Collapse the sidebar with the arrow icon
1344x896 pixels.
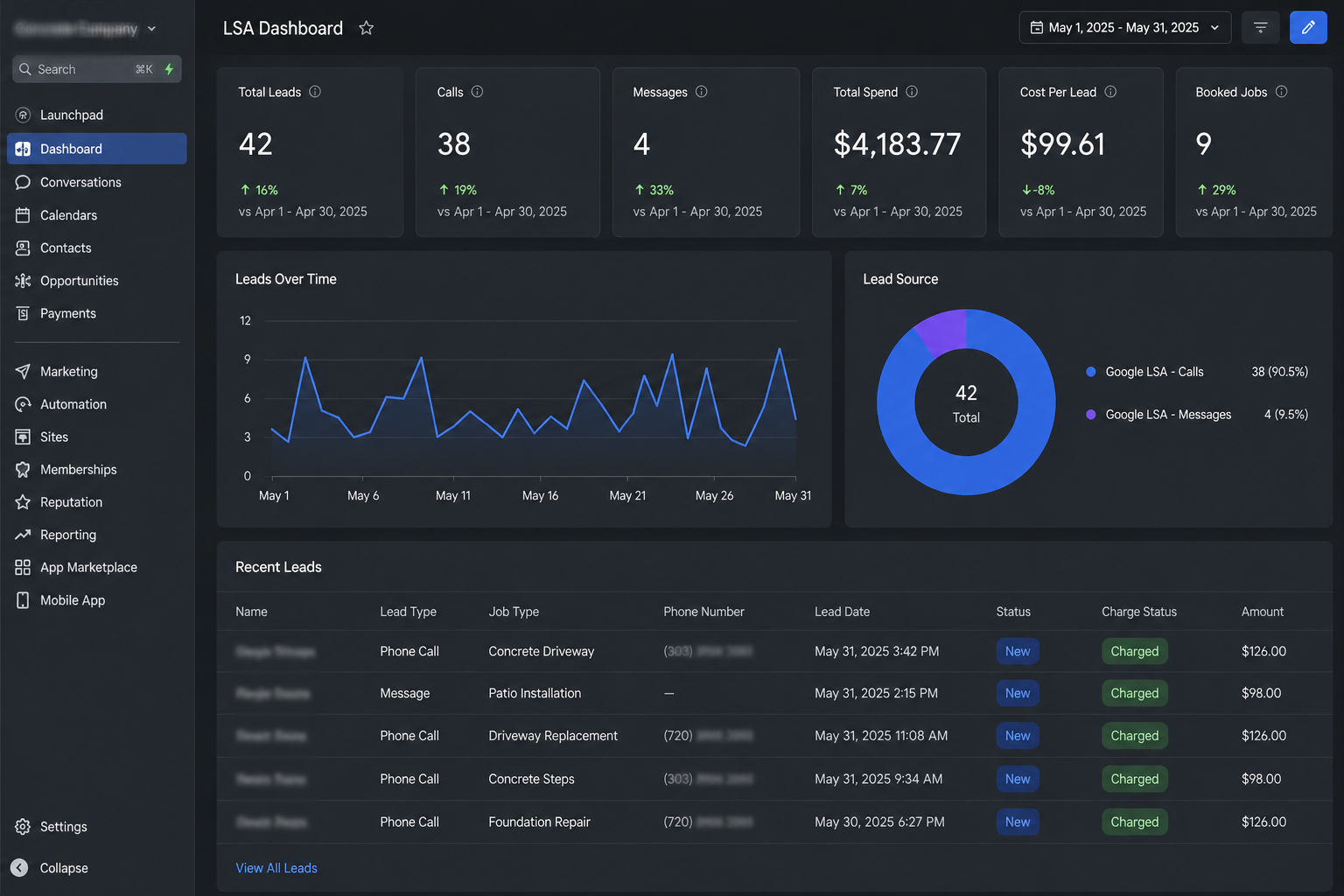coord(19,868)
